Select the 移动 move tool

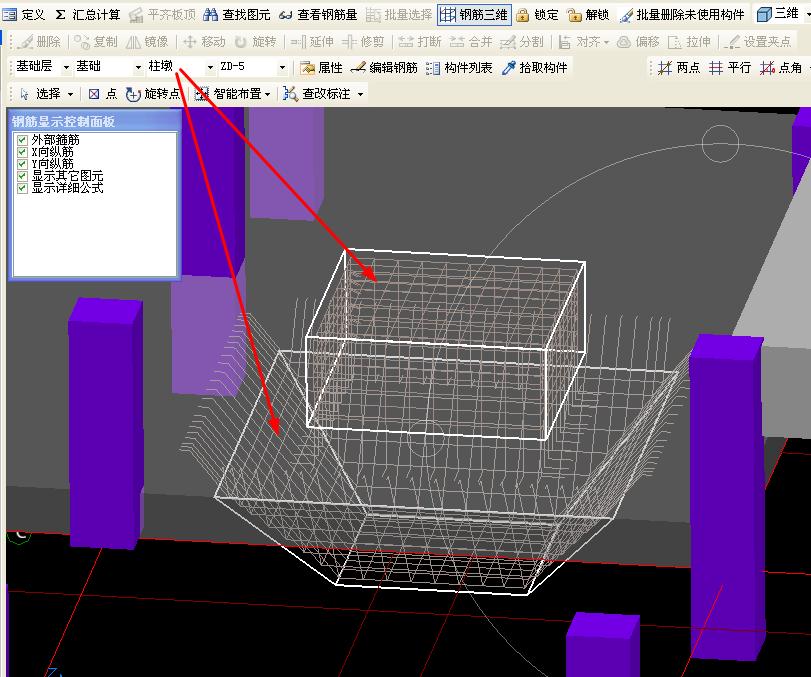click(x=204, y=41)
